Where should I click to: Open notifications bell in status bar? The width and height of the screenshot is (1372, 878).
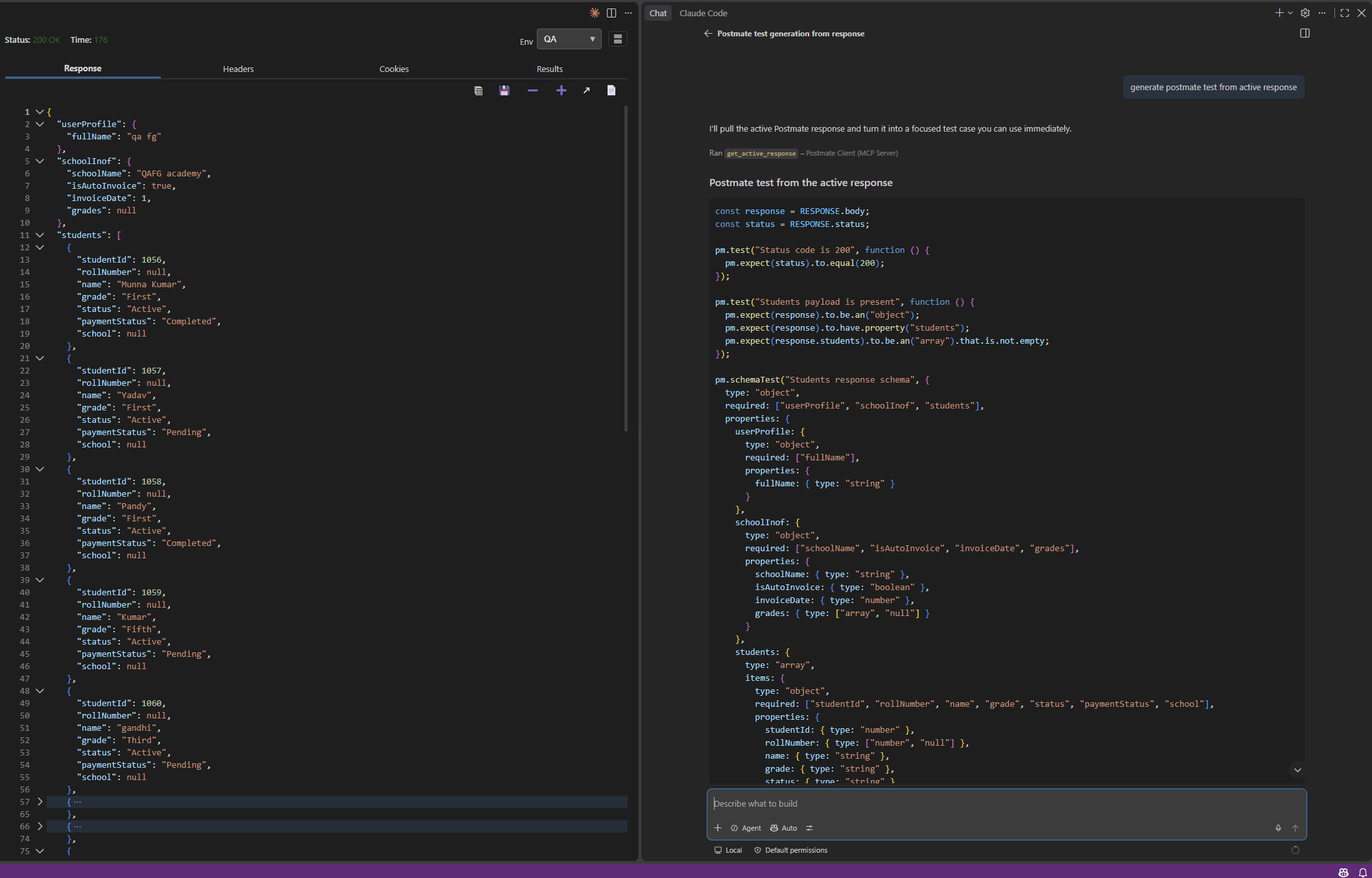[1363, 872]
